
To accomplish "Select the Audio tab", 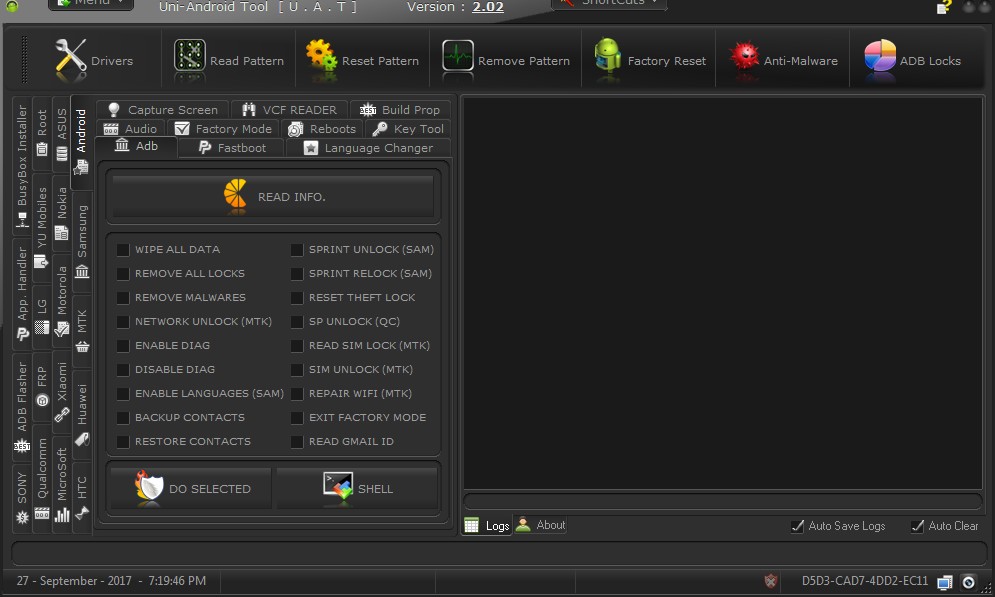I will (130, 128).
